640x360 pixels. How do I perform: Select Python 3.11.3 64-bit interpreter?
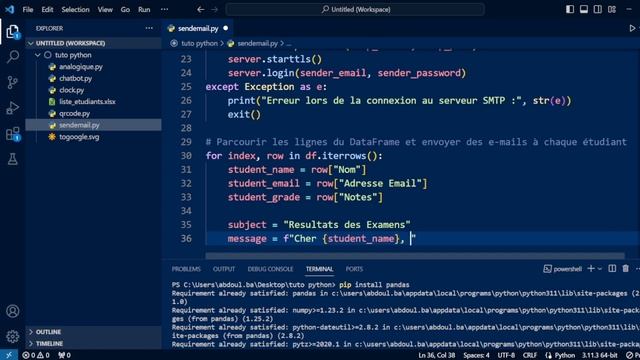[600, 355]
